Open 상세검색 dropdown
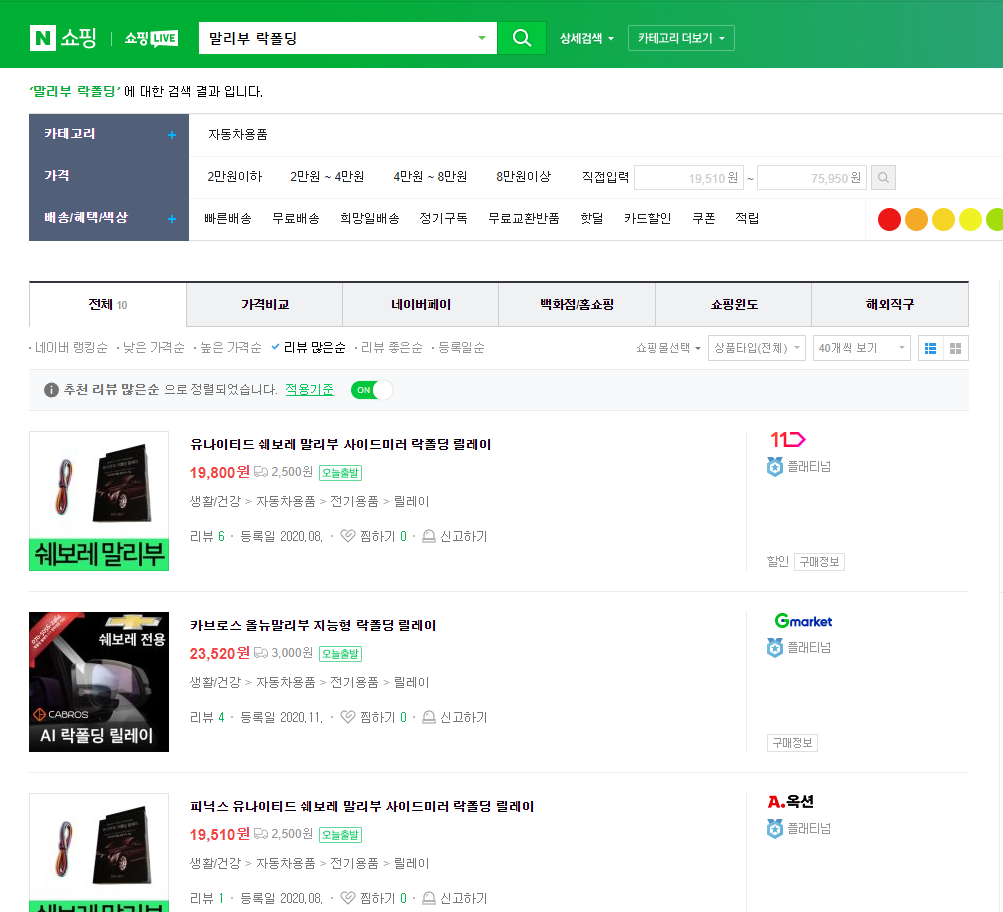Viewport: 1003px width, 912px height. point(587,38)
